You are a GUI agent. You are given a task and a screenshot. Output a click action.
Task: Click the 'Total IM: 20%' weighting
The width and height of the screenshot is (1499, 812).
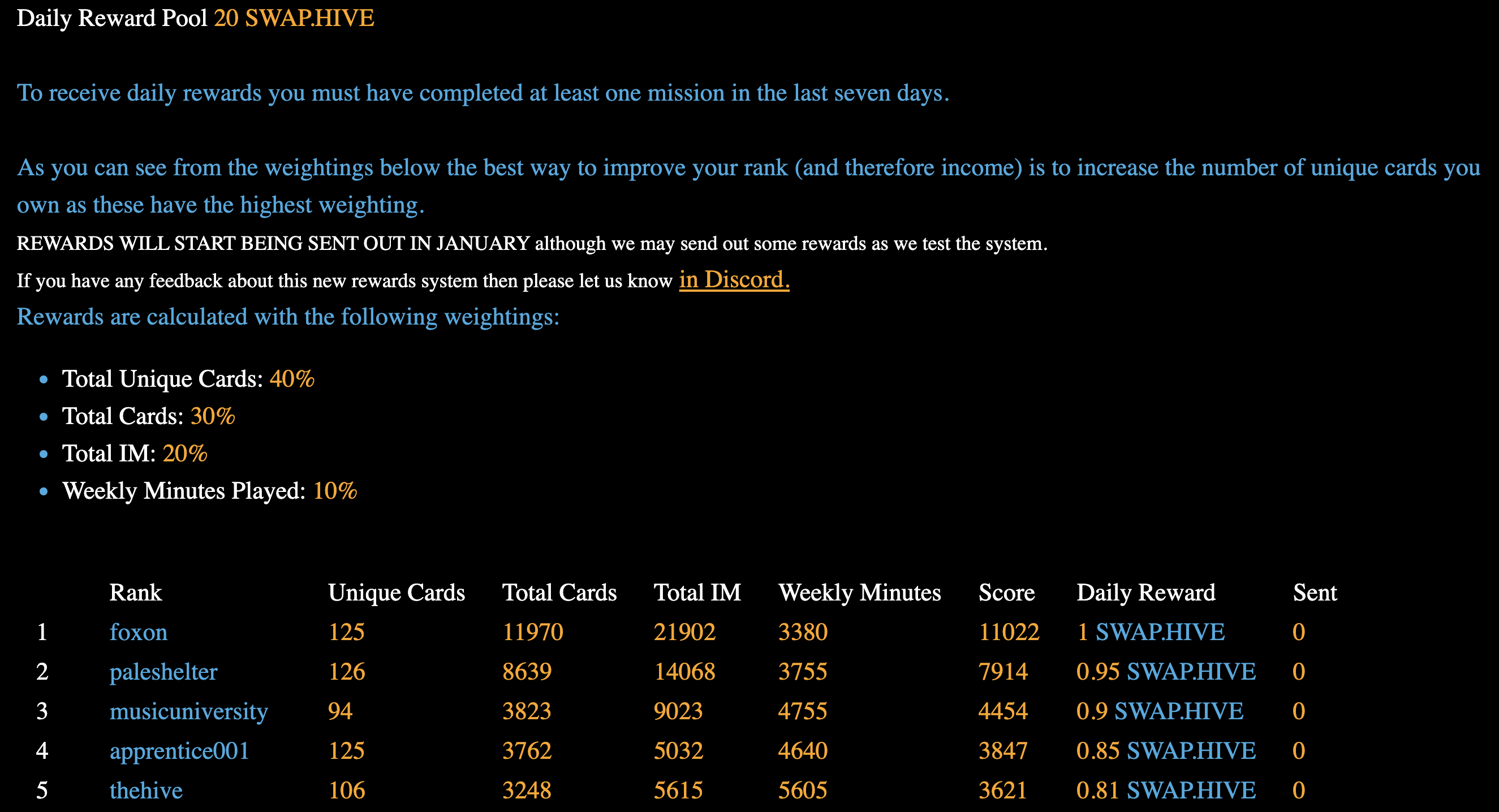coord(135,453)
